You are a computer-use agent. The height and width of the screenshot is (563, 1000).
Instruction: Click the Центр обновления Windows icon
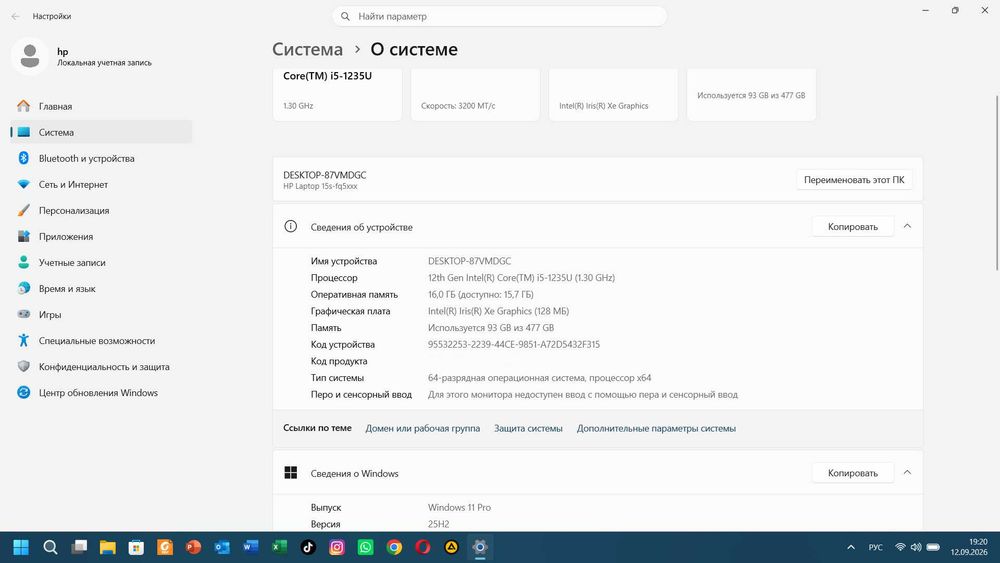(x=24, y=393)
